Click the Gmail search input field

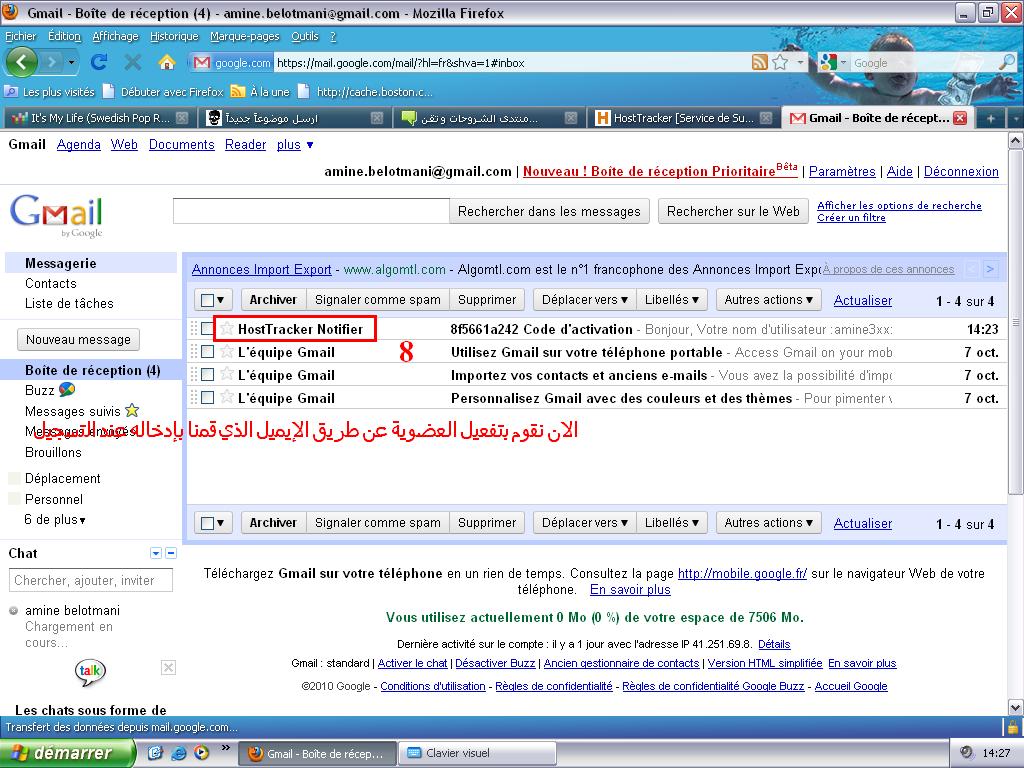coord(311,211)
